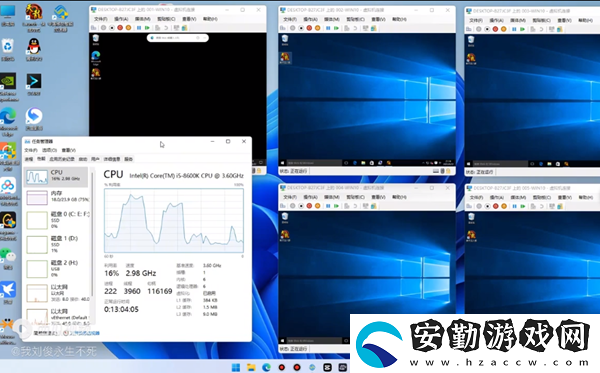The image size is (600, 373).
Task: Pause the 001-WIN10 virtual machine
Action: click(139, 28)
